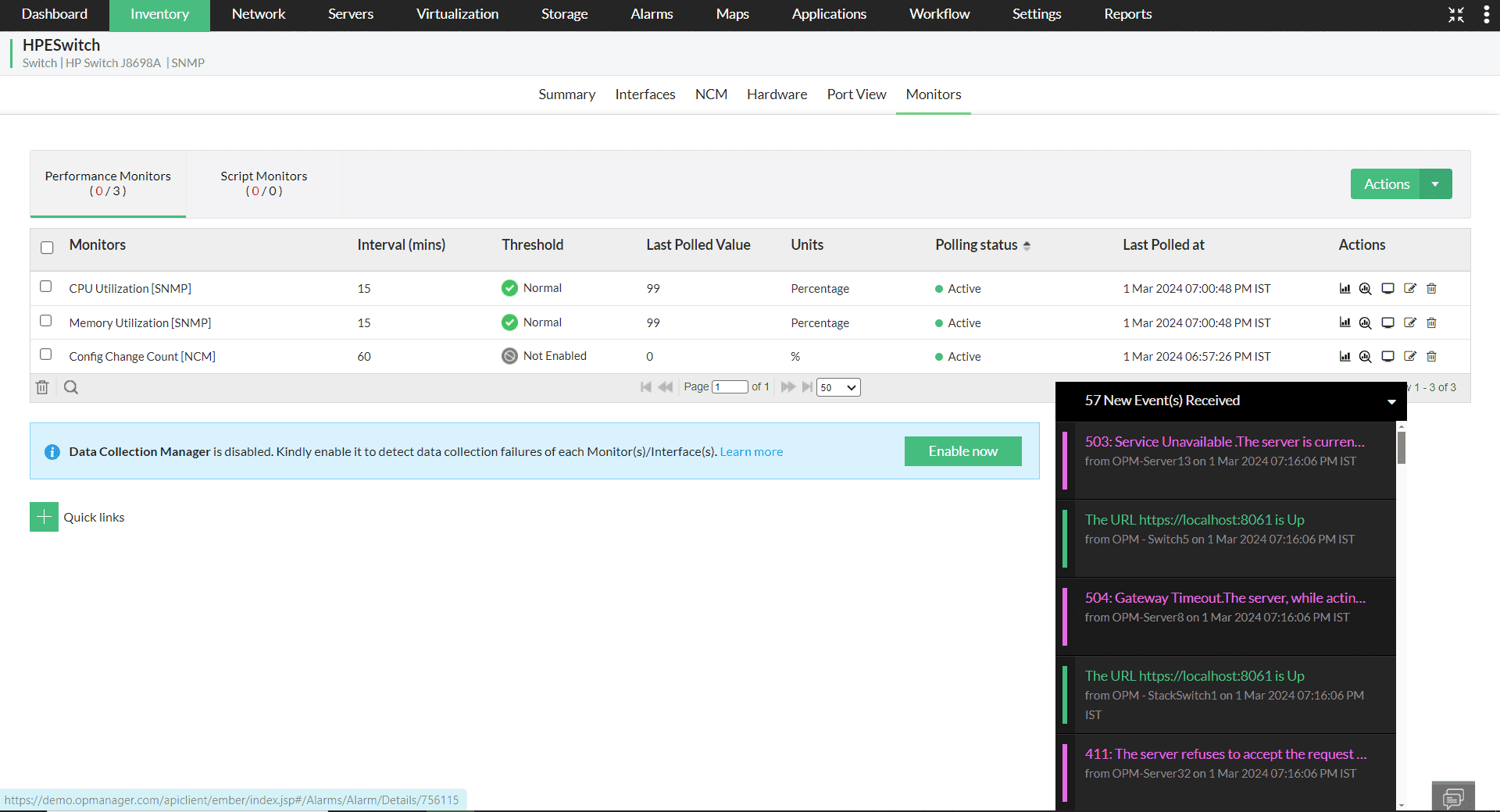Delete the Config Change Count monitor
Screen dimensions: 1500x812
1431,356
